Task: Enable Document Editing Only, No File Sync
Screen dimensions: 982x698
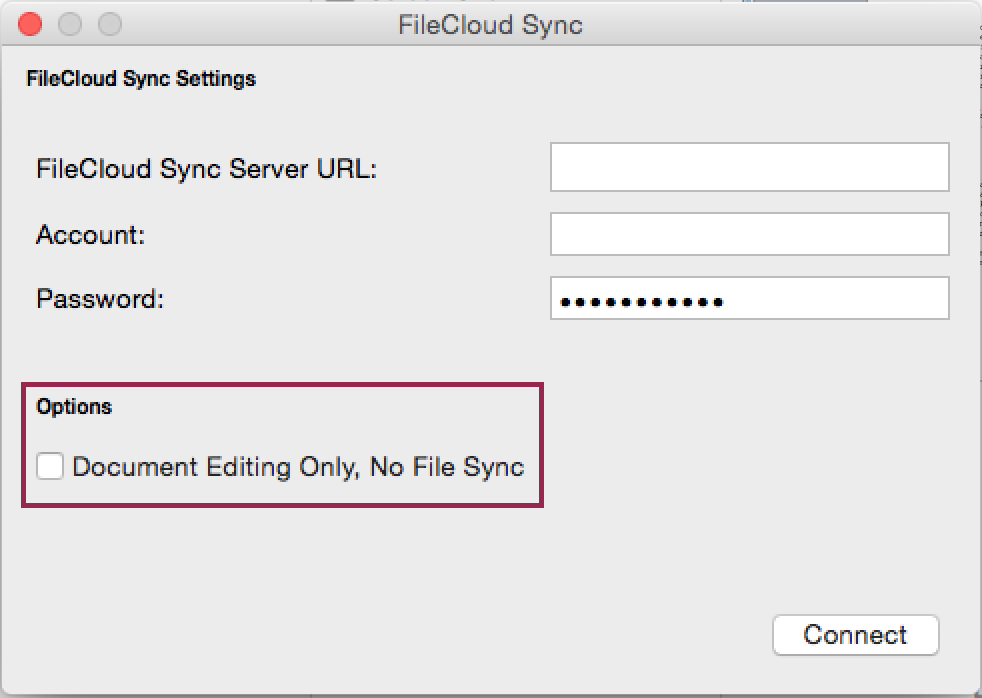Action: coord(49,466)
